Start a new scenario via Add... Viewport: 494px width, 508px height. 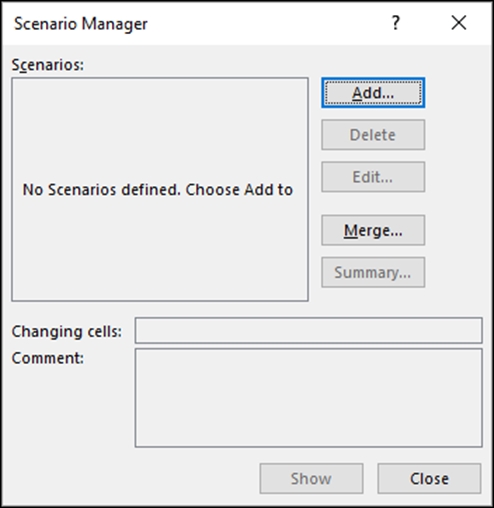[x=373, y=93]
